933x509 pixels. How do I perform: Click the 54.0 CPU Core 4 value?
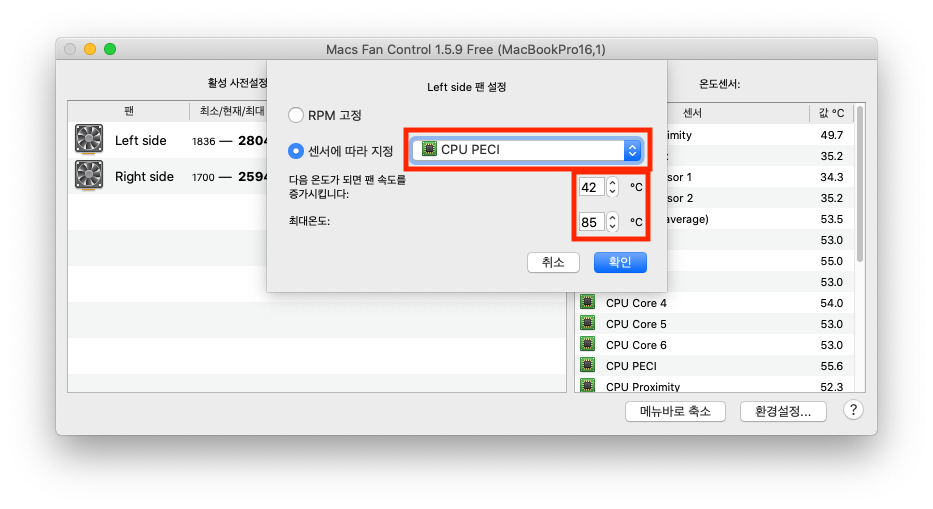click(831, 303)
